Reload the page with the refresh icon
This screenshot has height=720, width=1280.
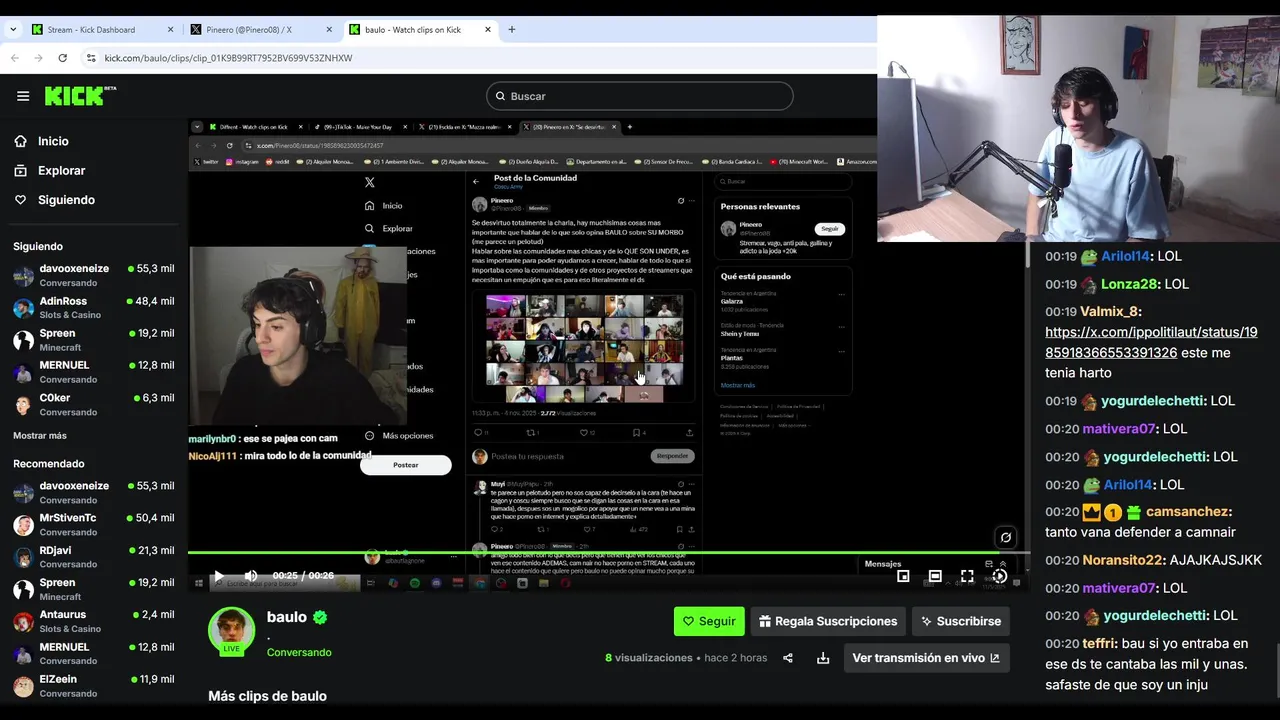click(x=62, y=58)
